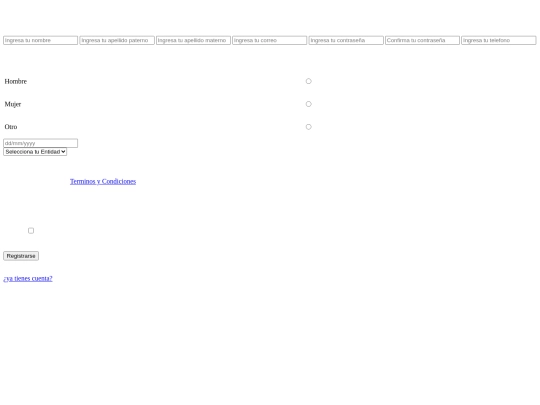Focus the 'Confirma tu contraseña' field
540x405 pixels.
pos(422,40)
